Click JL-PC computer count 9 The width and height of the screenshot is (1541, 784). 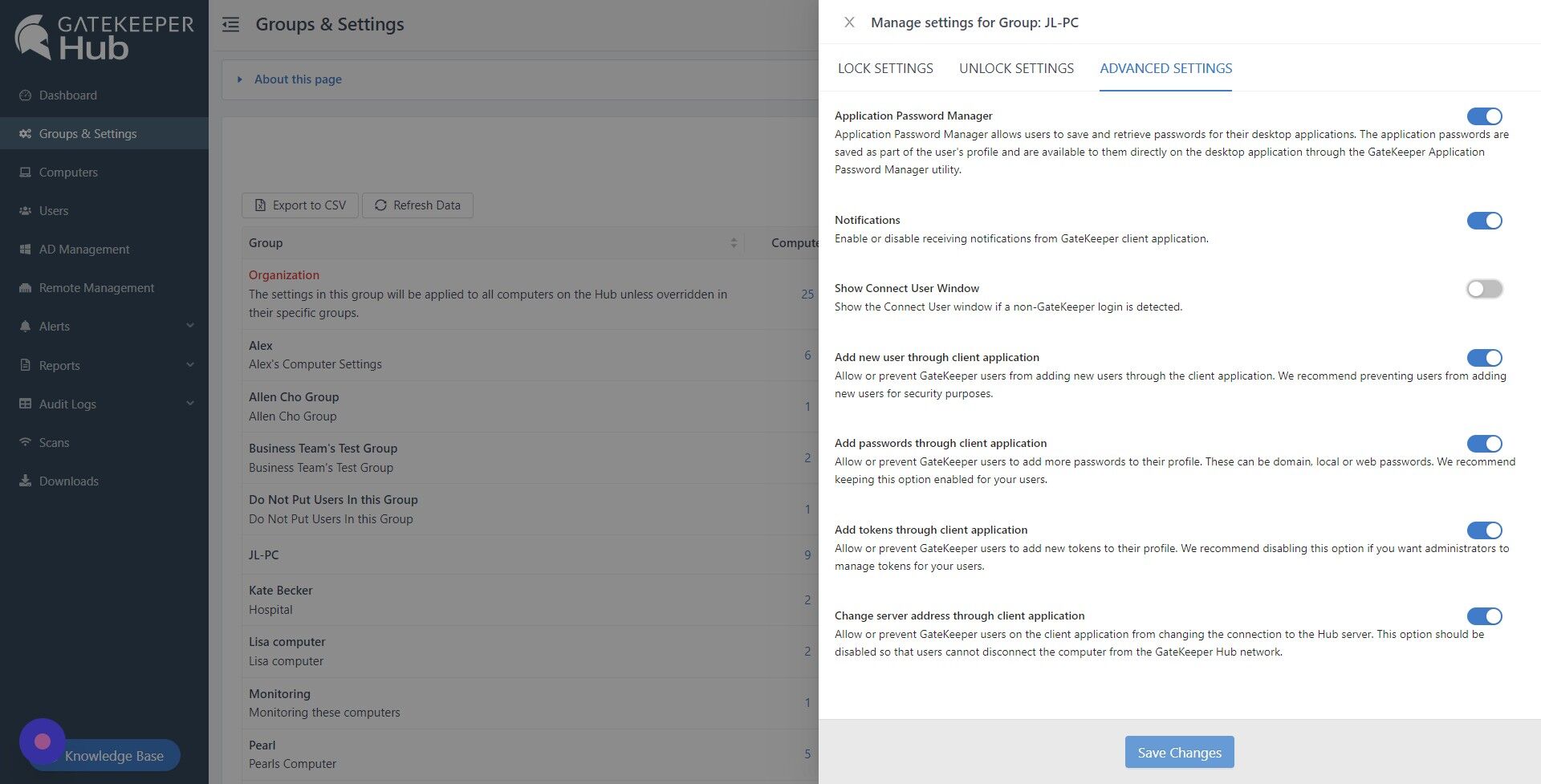tap(807, 554)
